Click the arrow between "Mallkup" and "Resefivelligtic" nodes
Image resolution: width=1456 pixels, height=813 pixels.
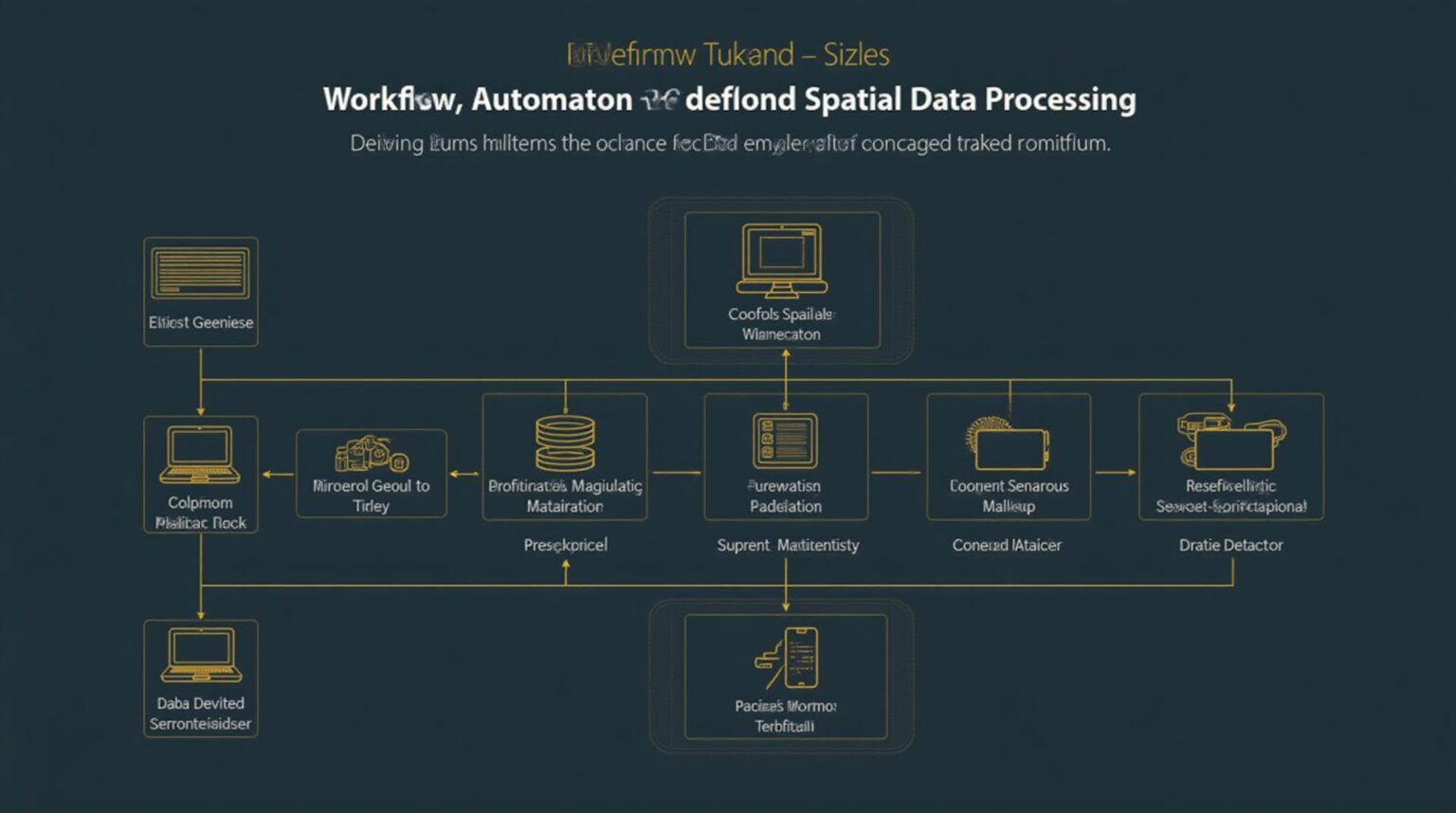pos(1114,472)
